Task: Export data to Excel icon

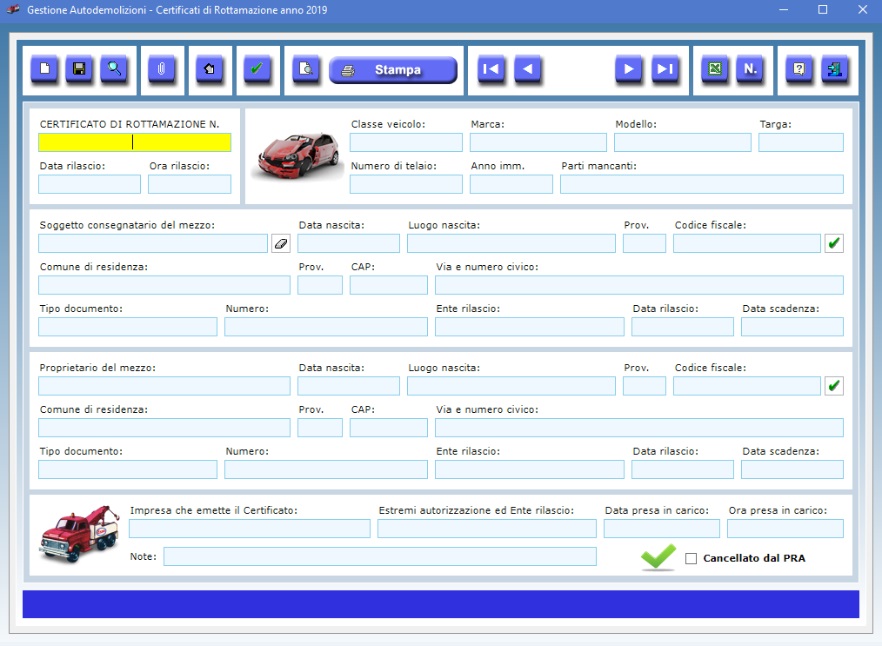Action: pyautogui.click(x=715, y=69)
